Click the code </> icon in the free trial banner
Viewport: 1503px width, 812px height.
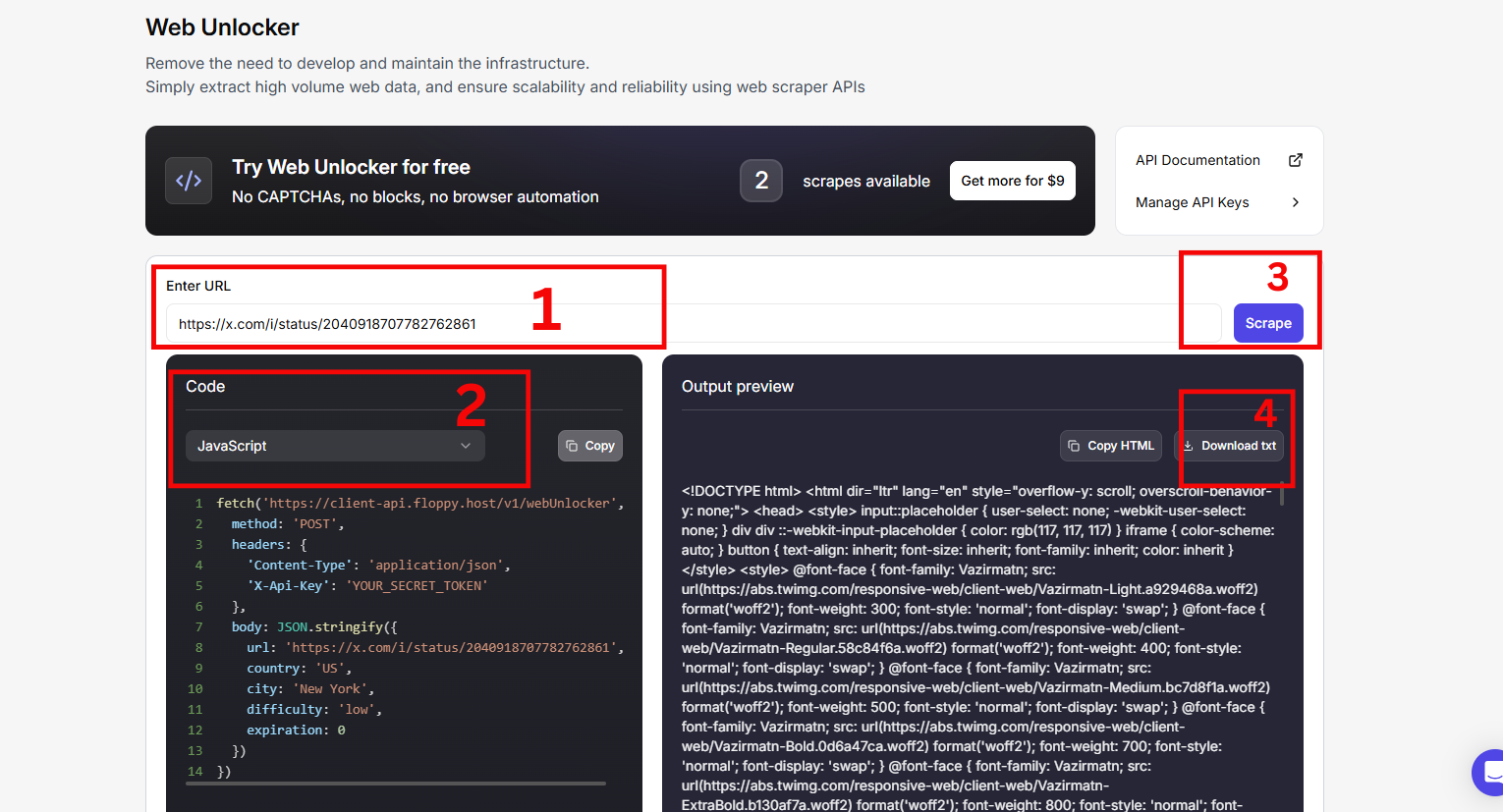point(188,180)
